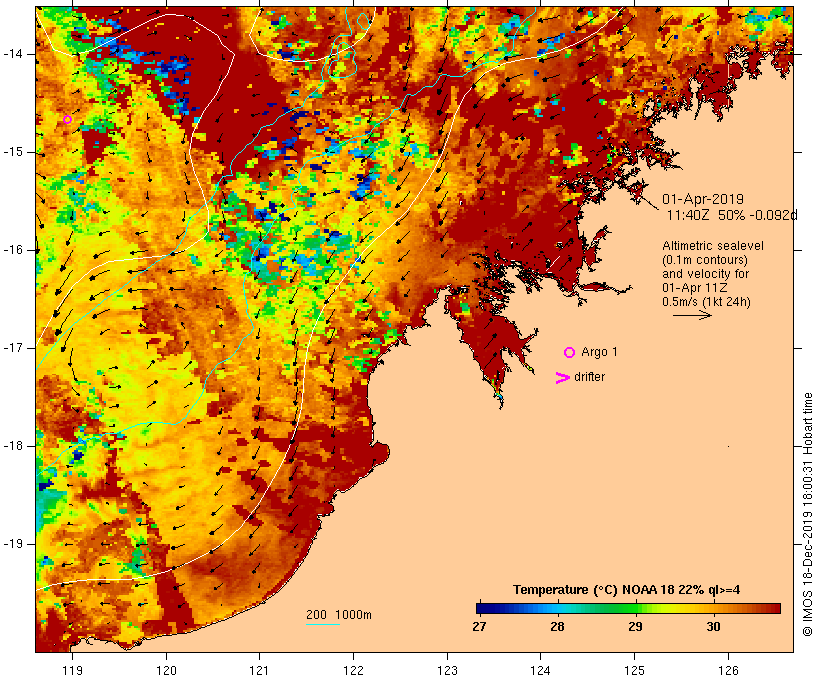
Task: Click the longitude label 120
Action: [x=166, y=671]
